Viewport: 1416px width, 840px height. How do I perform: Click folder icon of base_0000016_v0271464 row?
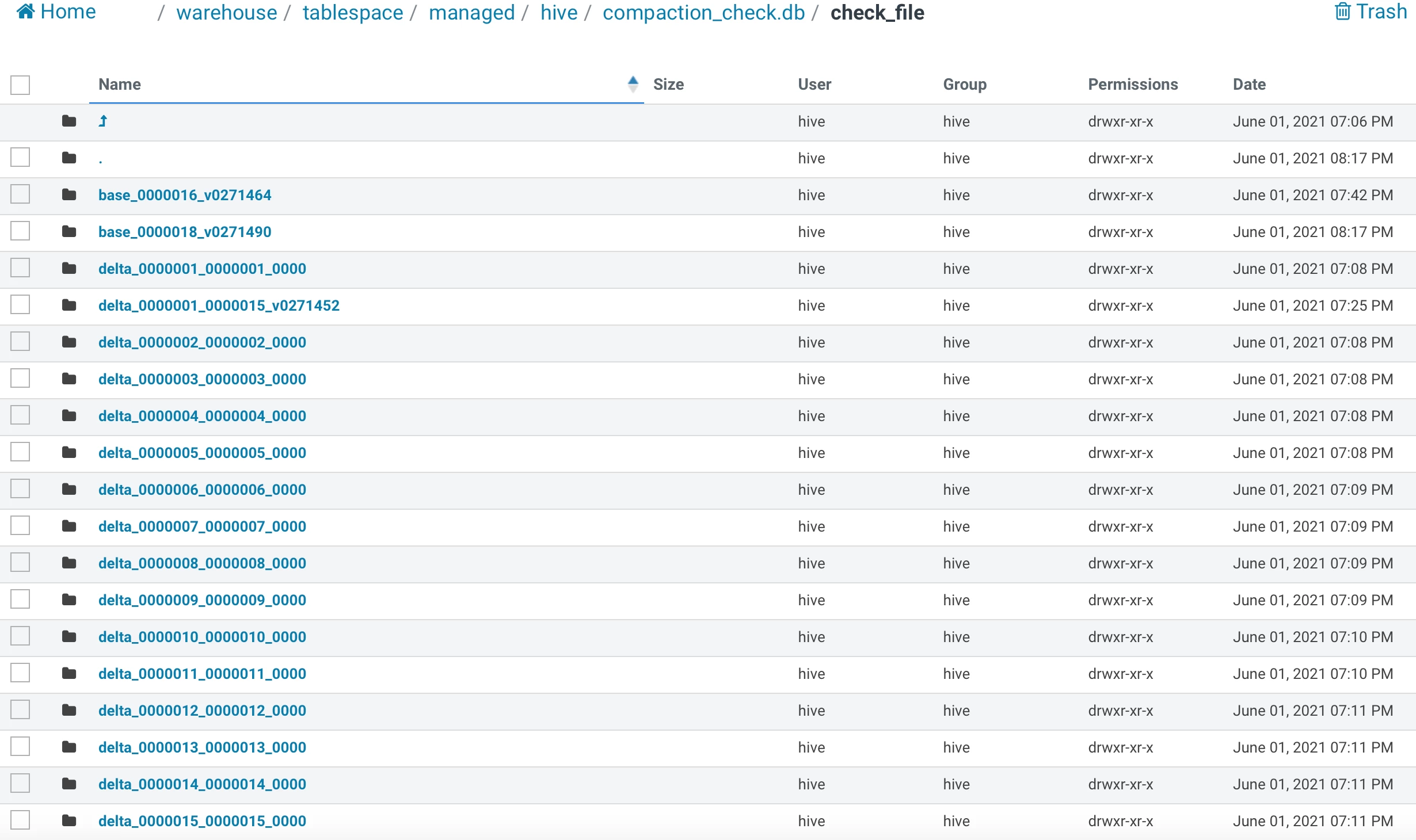(69, 194)
